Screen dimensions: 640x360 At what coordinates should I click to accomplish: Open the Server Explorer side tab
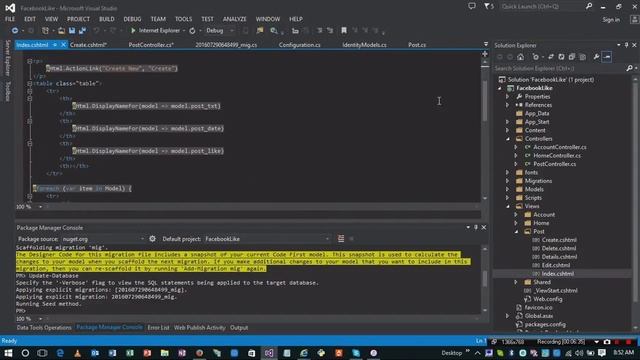tap(7, 58)
